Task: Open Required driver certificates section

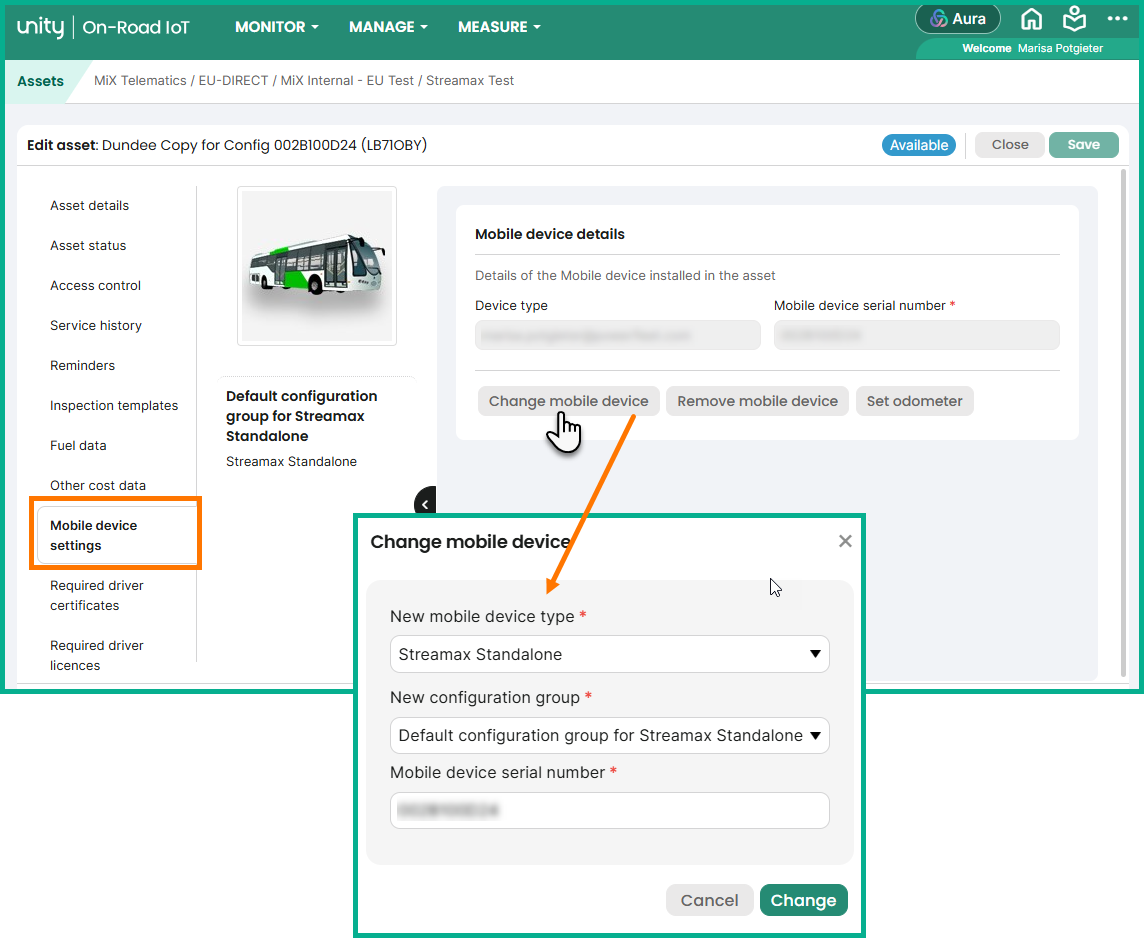Action: point(97,595)
